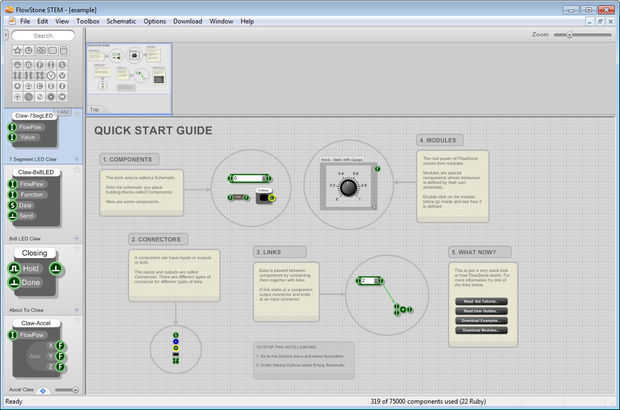This screenshot has width=620, height=410.
Task: Click the integer box in the Links circle
Action: coord(370,281)
